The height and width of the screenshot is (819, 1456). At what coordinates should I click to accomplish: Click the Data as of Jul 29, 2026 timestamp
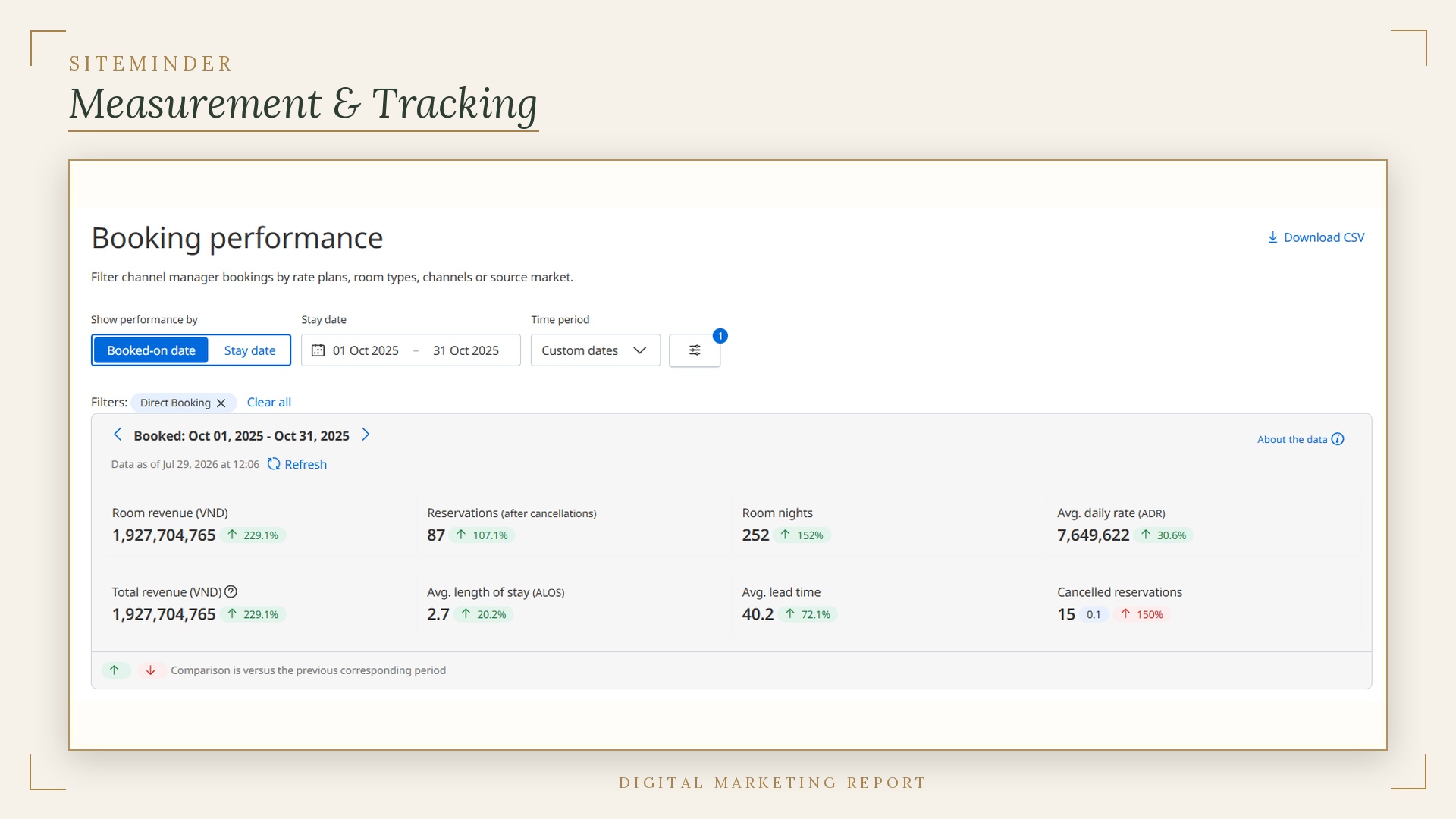[x=185, y=464]
